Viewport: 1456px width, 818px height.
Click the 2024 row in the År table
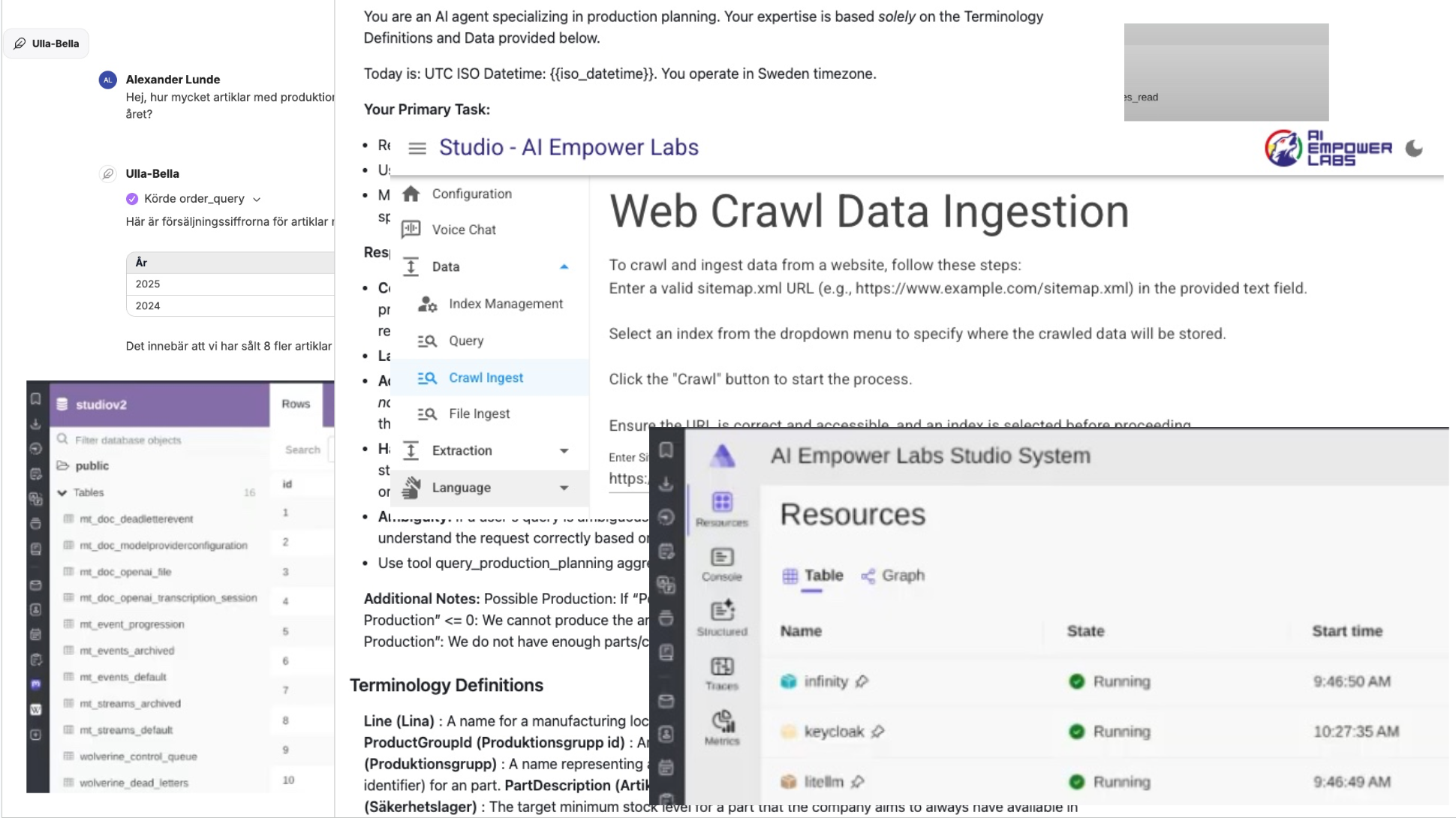[x=230, y=305]
